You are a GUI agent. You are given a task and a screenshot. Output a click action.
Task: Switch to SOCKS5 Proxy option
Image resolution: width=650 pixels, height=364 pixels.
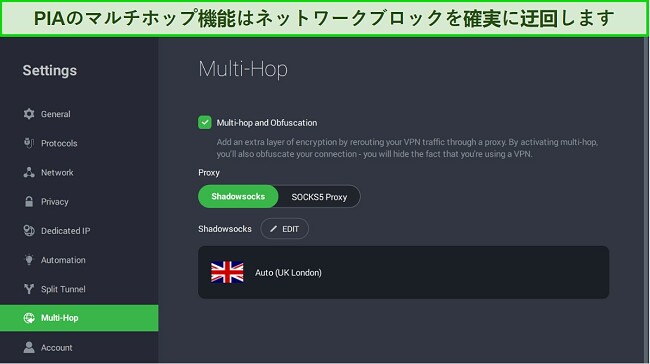tap(319, 197)
